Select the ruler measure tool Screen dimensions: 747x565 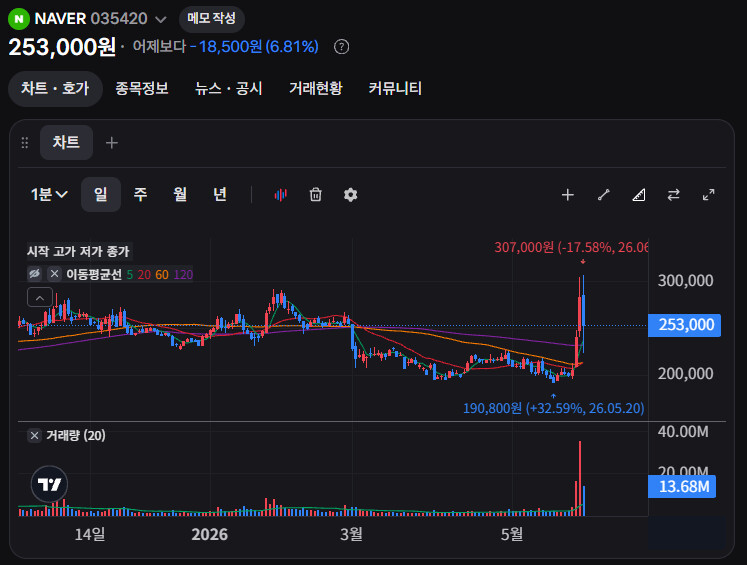pos(638,195)
